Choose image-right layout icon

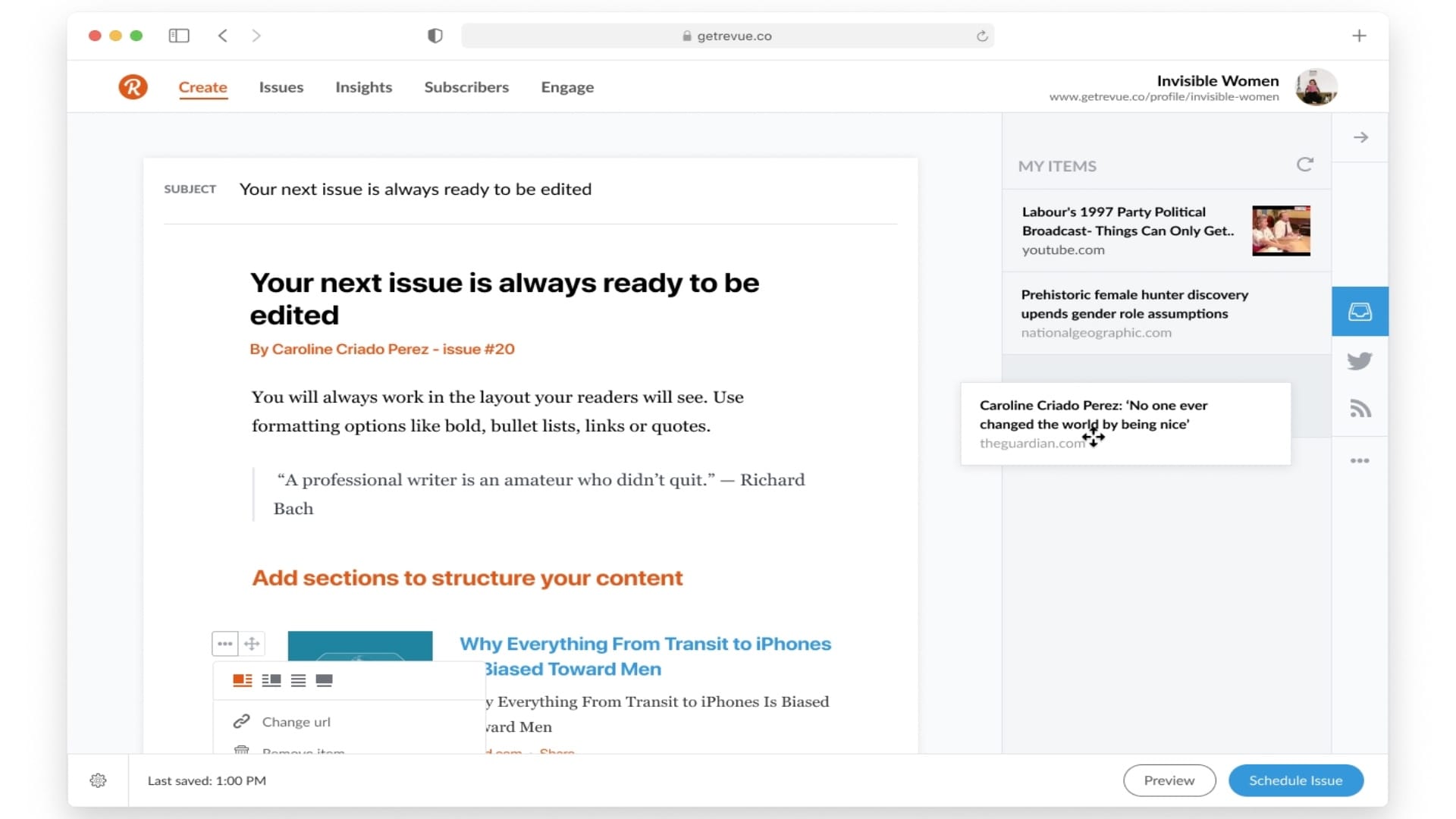271,680
